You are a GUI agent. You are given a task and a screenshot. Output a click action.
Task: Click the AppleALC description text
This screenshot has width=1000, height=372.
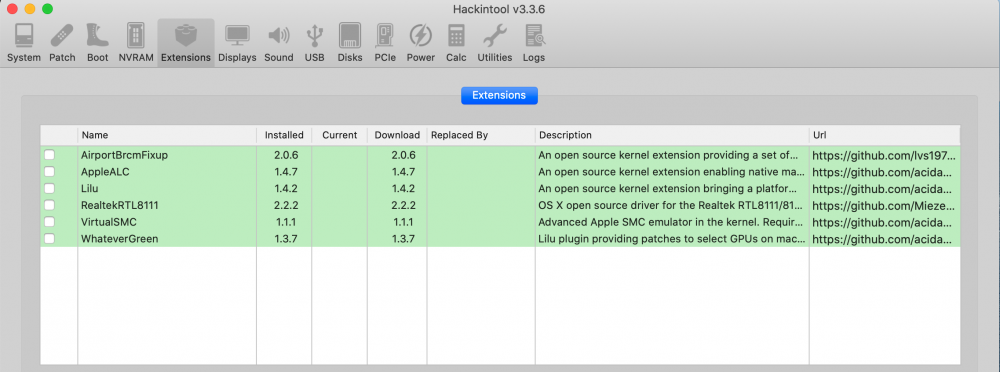672,172
